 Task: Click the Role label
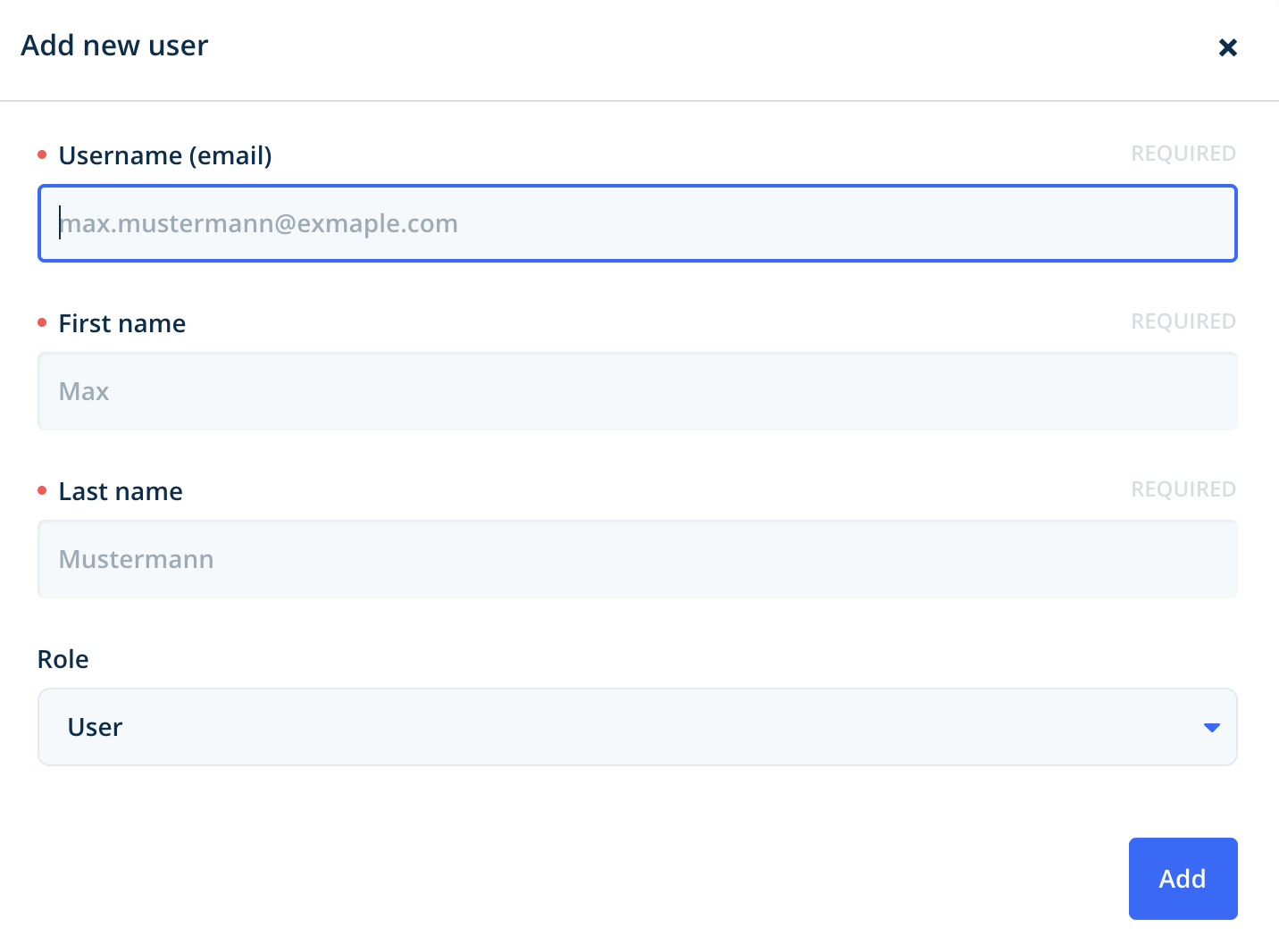63,659
